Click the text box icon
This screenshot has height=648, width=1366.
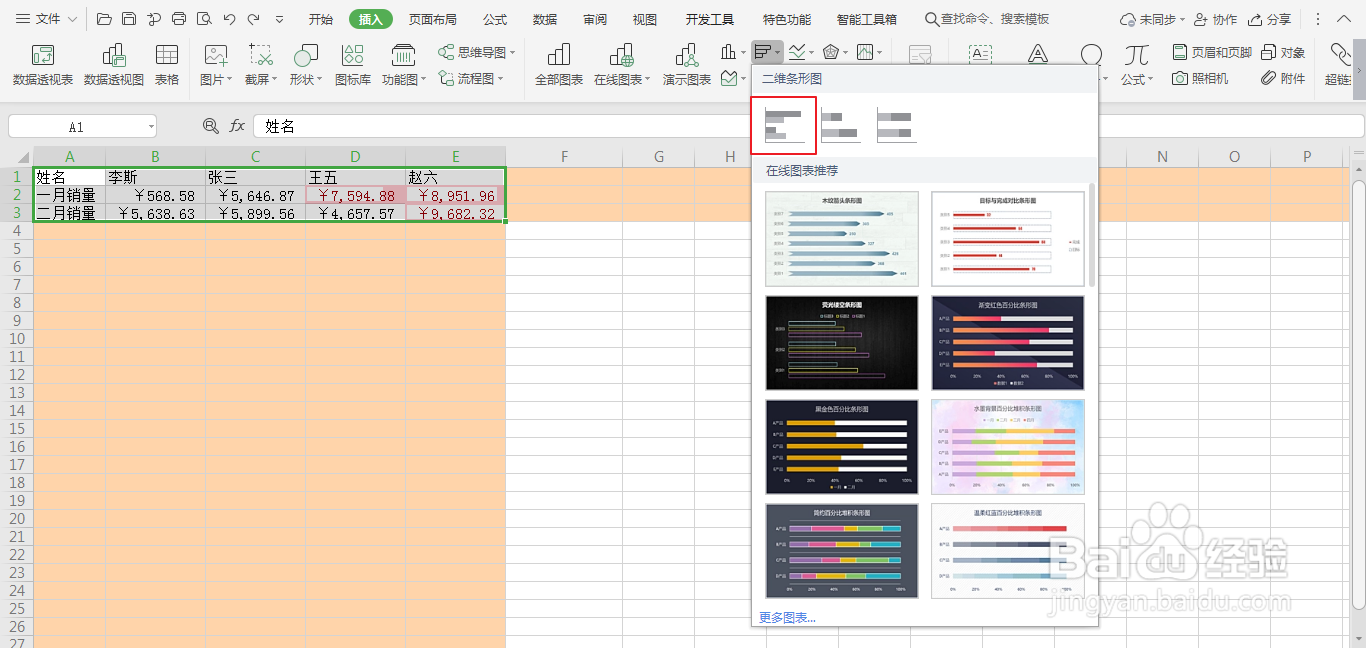981,55
